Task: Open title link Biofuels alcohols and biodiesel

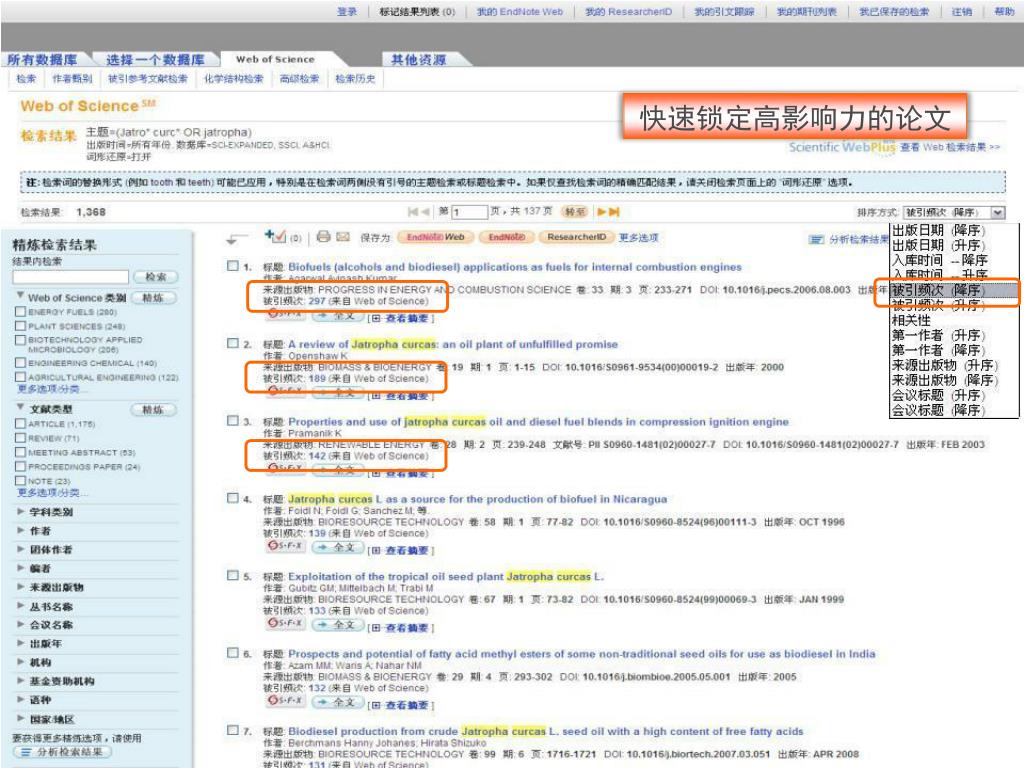Action: point(515,266)
